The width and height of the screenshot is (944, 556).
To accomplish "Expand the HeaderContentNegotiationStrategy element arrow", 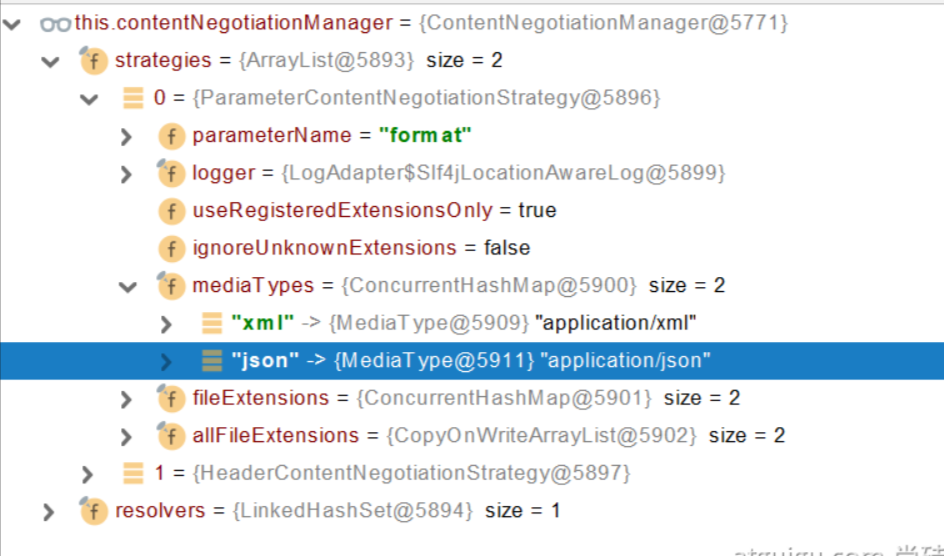I will coord(88,473).
